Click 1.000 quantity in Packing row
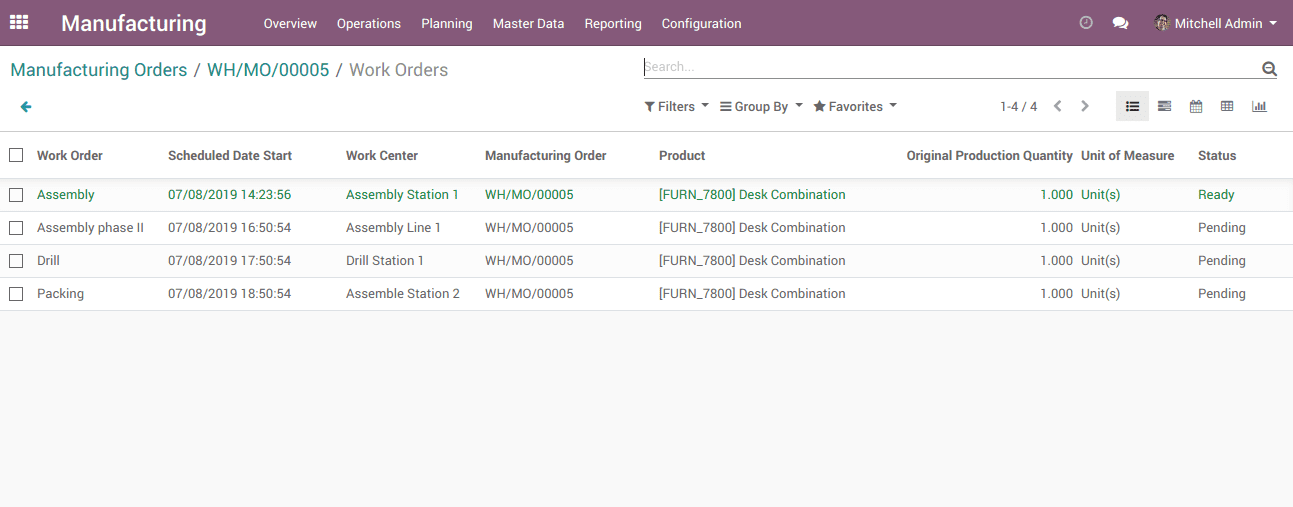1293x507 pixels. (1056, 294)
